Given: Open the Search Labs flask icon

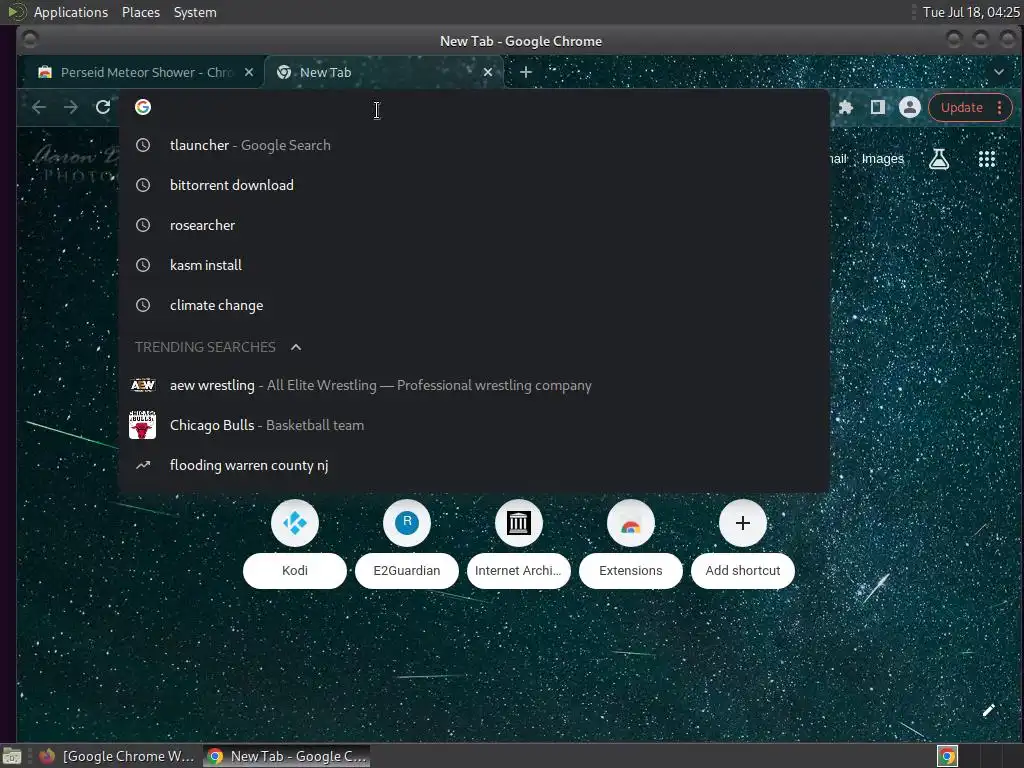Looking at the screenshot, I should pos(939,159).
